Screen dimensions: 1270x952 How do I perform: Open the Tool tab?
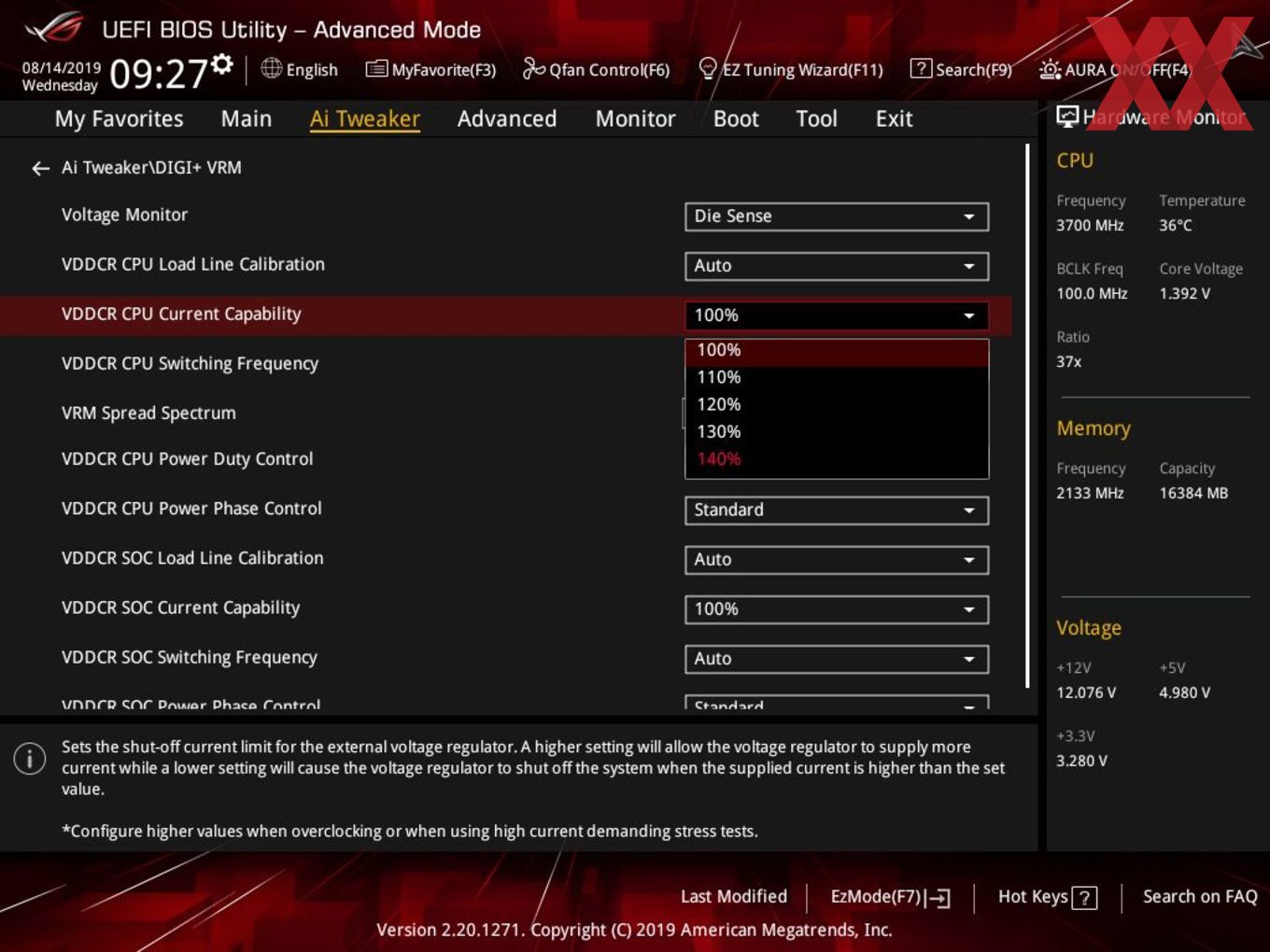click(816, 119)
